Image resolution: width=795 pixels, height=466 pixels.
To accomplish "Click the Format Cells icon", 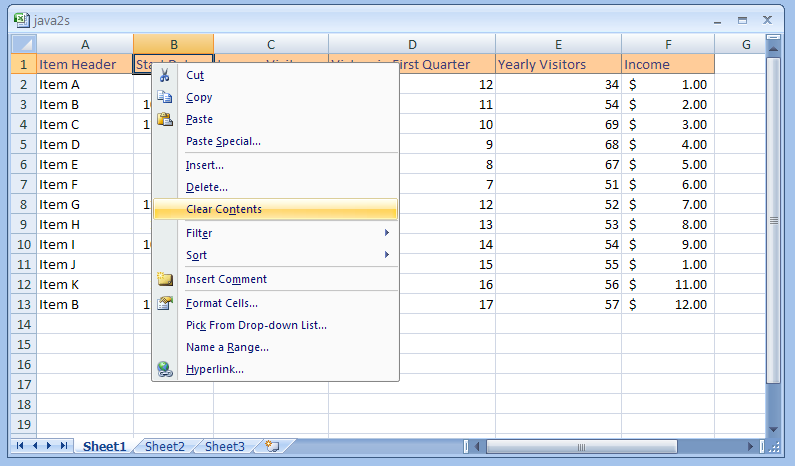I will (x=164, y=303).
